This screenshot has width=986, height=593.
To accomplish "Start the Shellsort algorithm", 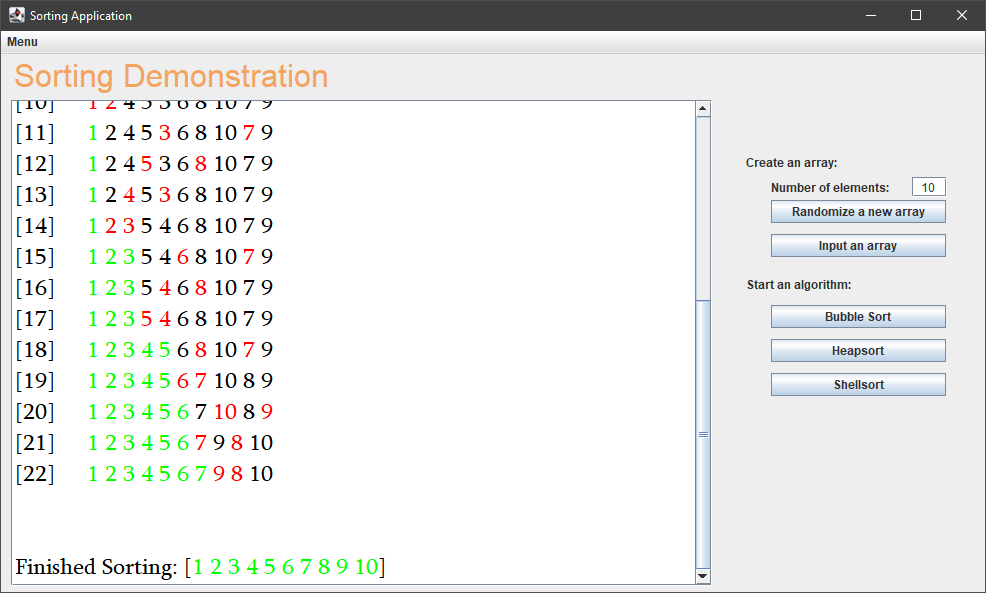I will [x=858, y=385].
